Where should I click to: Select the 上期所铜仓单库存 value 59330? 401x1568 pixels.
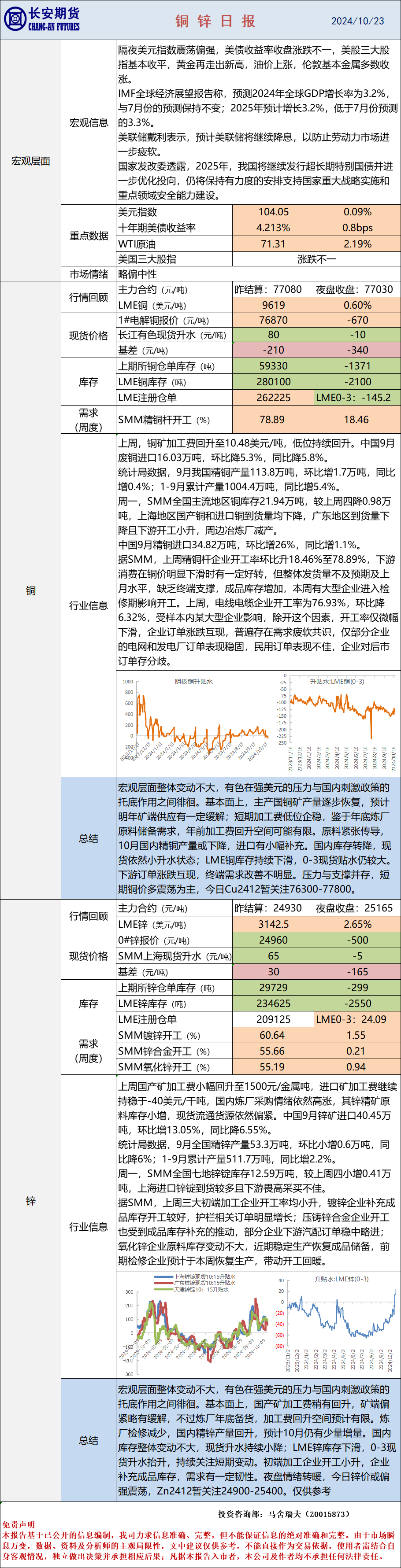click(x=274, y=366)
